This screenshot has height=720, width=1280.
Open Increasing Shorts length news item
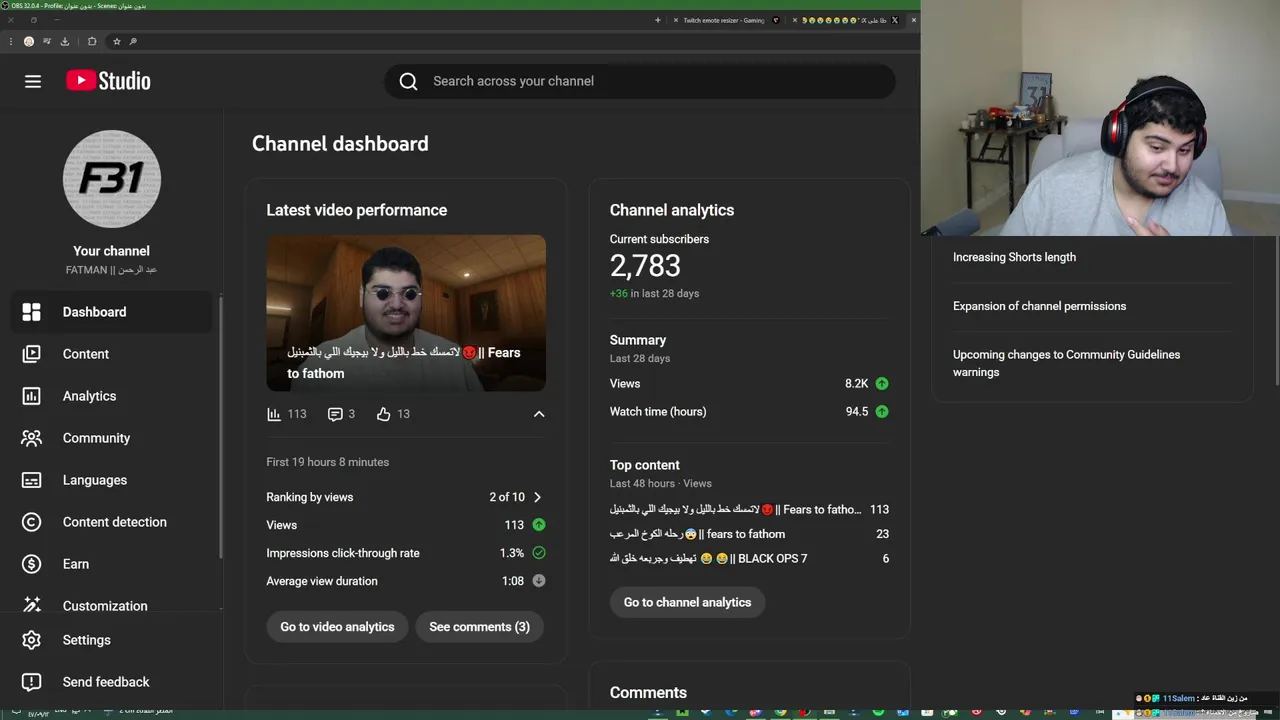coord(1014,257)
